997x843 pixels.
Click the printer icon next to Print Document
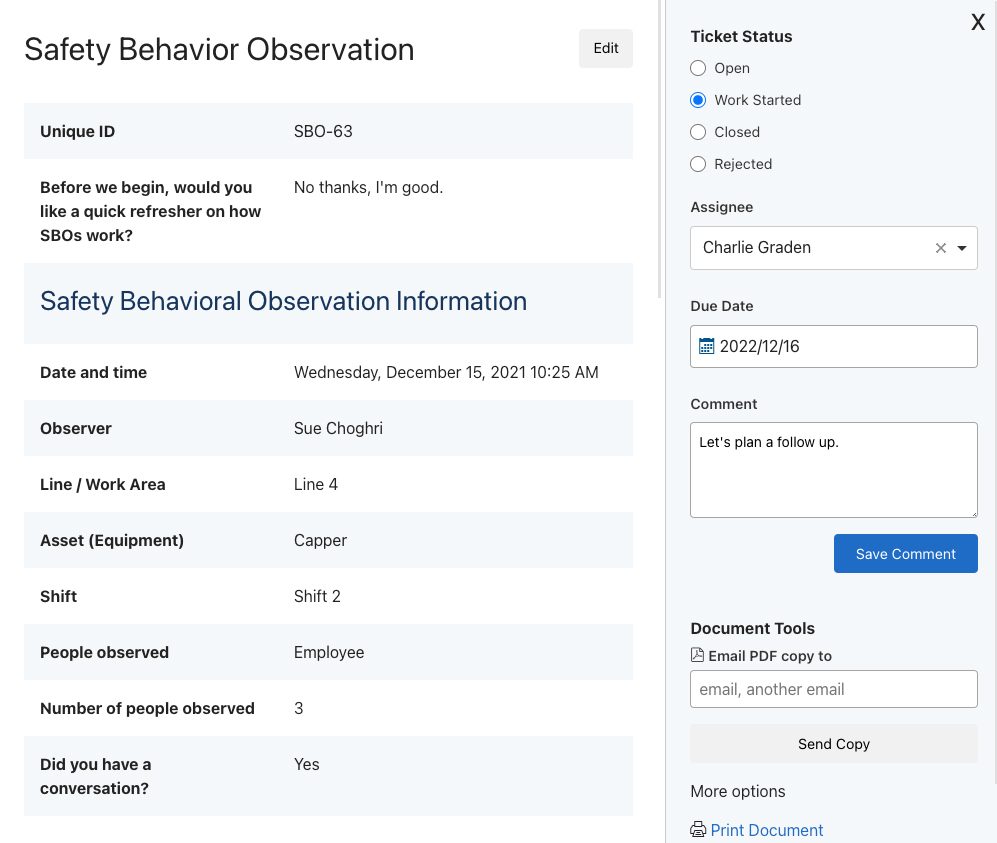pos(698,829)
